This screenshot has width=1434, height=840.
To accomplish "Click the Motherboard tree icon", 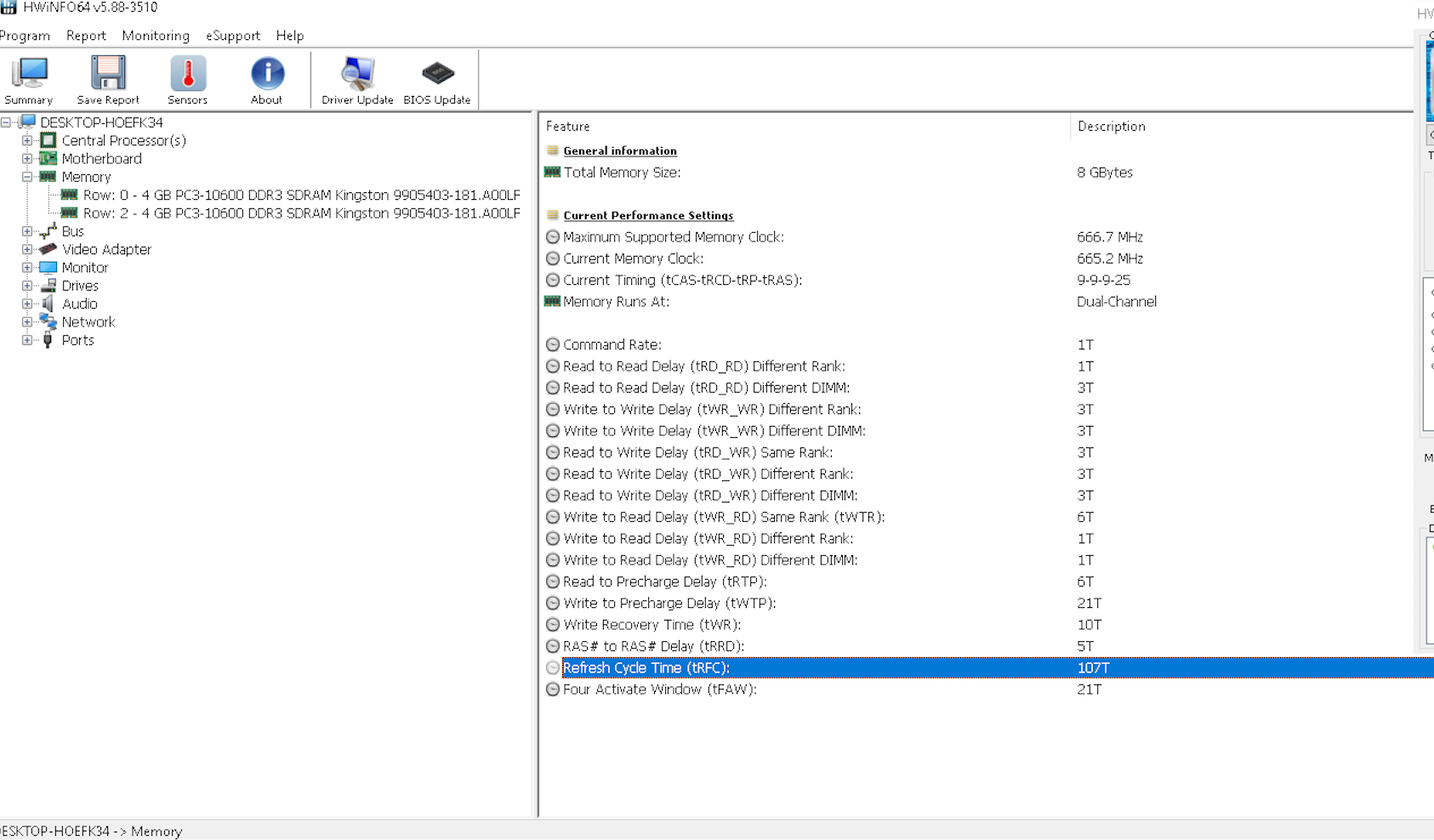I will 48,158.
